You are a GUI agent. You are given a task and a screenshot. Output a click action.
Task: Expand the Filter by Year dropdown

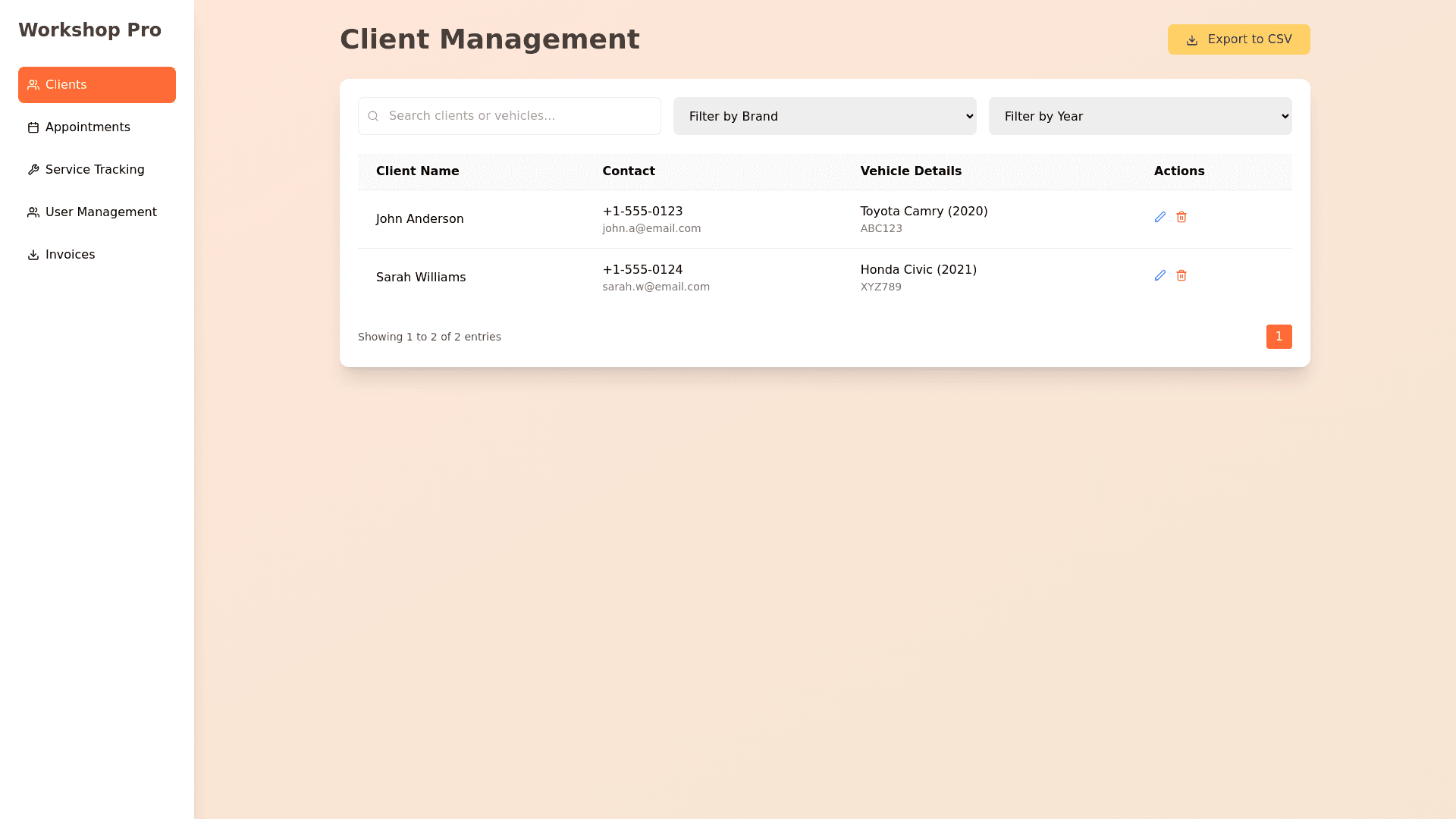click(1140, 116)
